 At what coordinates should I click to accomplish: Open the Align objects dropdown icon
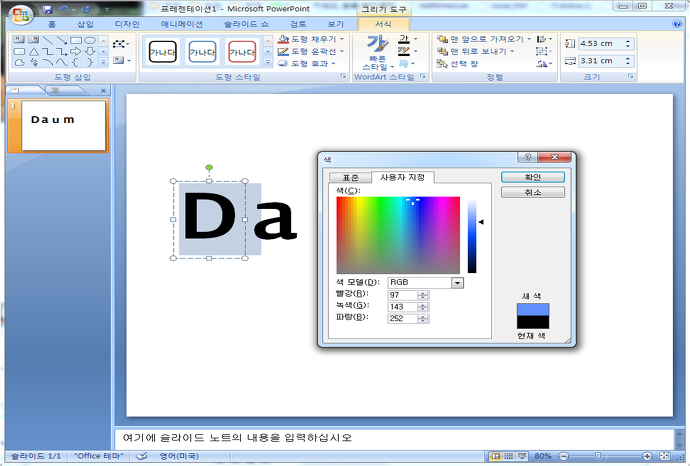point(544,39)
